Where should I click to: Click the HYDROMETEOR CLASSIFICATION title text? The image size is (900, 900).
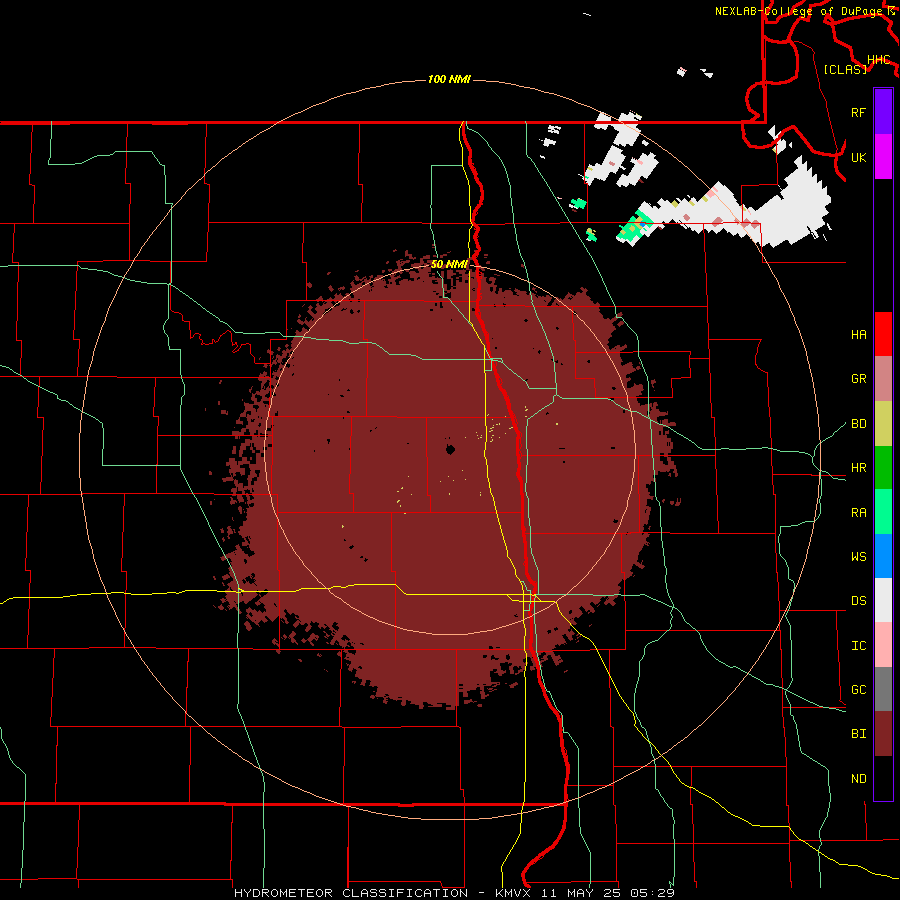pos(351,893)
